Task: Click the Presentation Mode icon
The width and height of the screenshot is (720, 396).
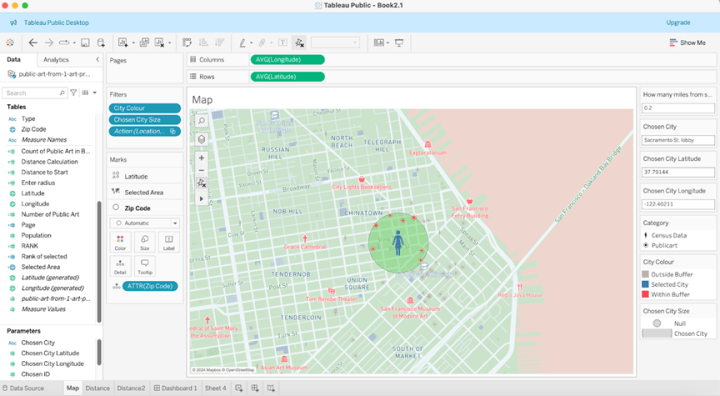Action: tap(399, 43)
